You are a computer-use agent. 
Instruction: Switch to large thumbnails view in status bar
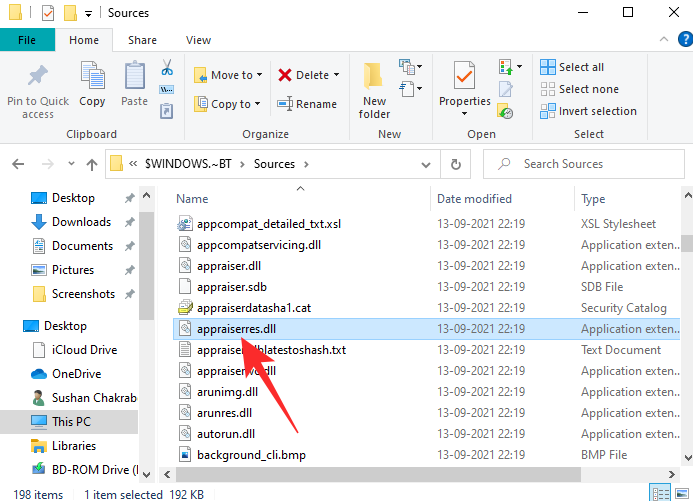[680, 493]
